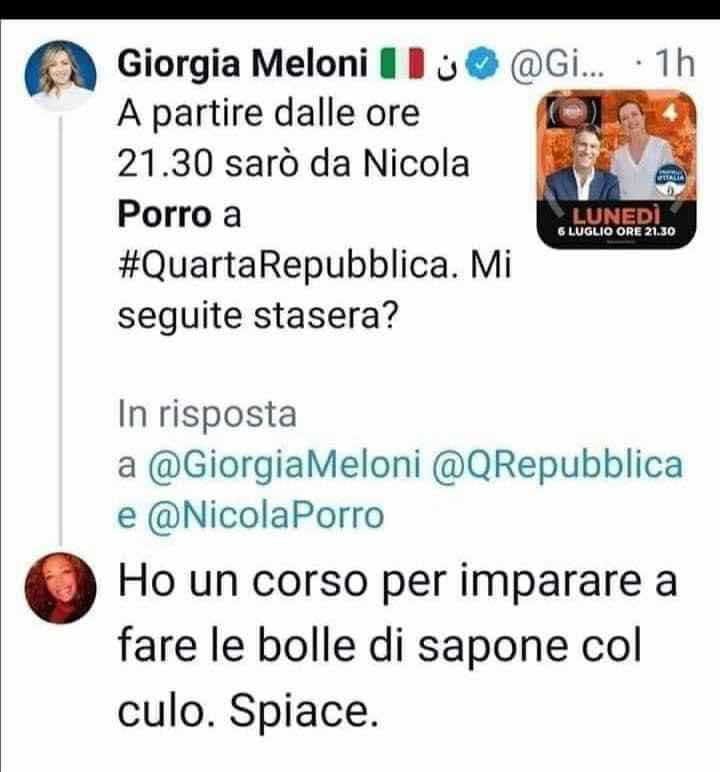Click the Italian flag emoji
The width and height of the screenshot is (720, 772).
point(402,64)
